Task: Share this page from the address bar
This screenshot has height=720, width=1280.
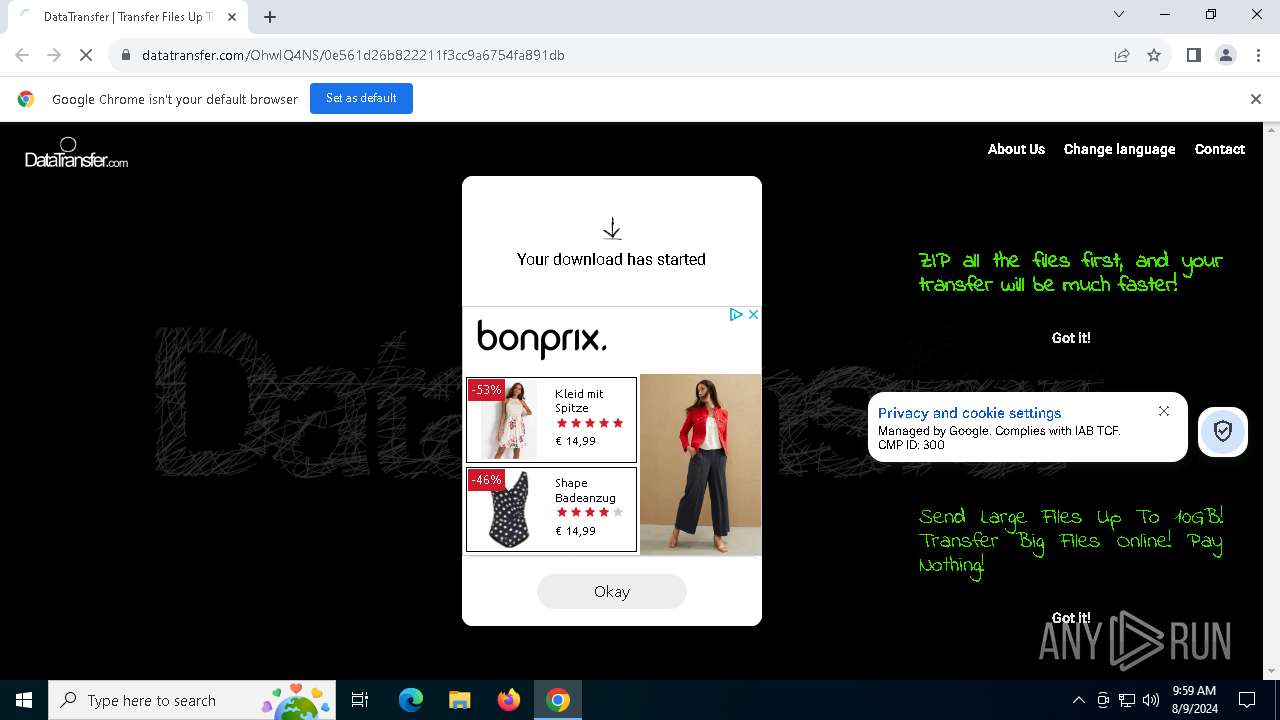Action: pyautogui.click(x=1122, y=55)
